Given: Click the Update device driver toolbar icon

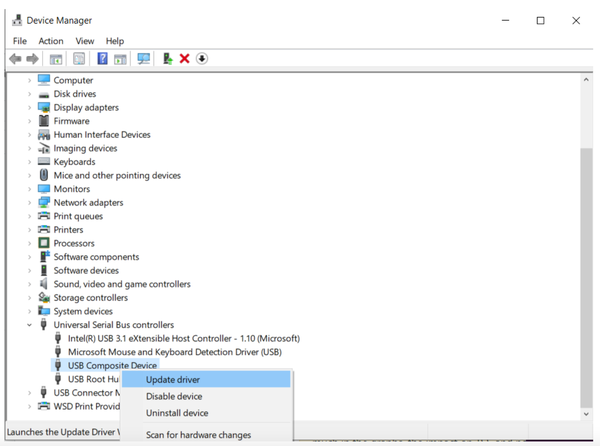Looking at the screenshot, I should 167,59.
